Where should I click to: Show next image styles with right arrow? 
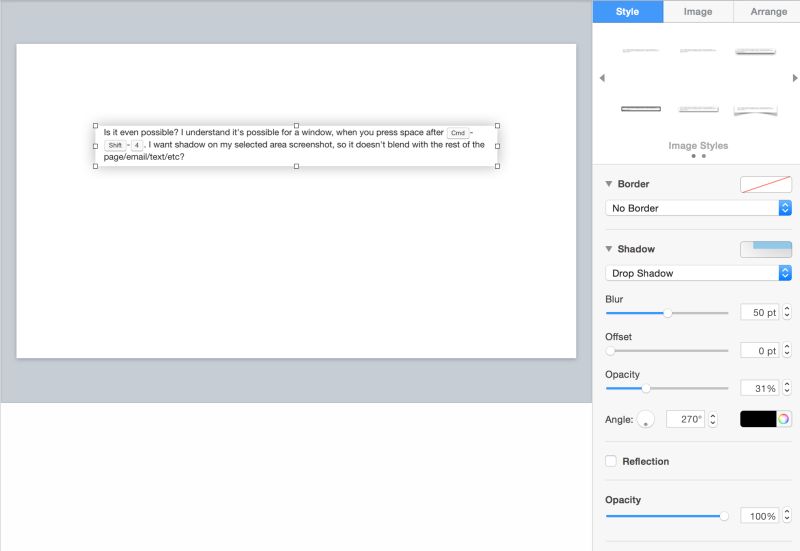pos(794,78)
